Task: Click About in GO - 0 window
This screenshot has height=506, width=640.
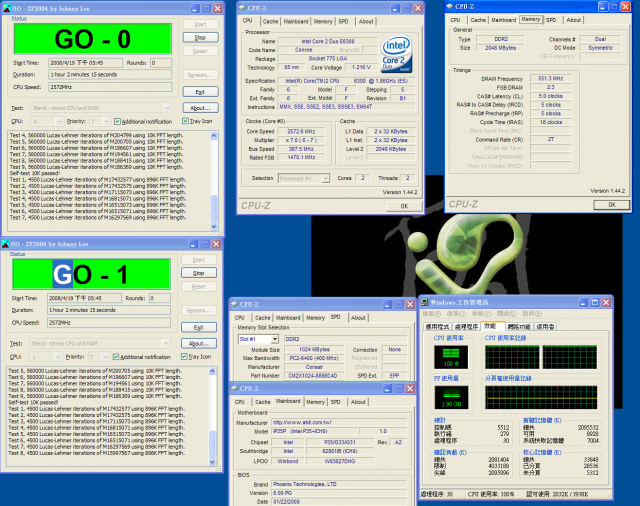Action: coord(200,108)
